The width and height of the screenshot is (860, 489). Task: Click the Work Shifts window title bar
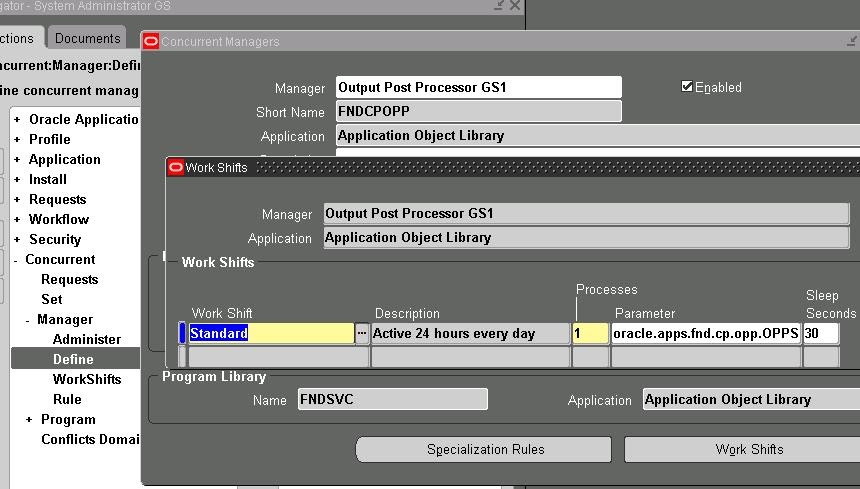[513, 167]
